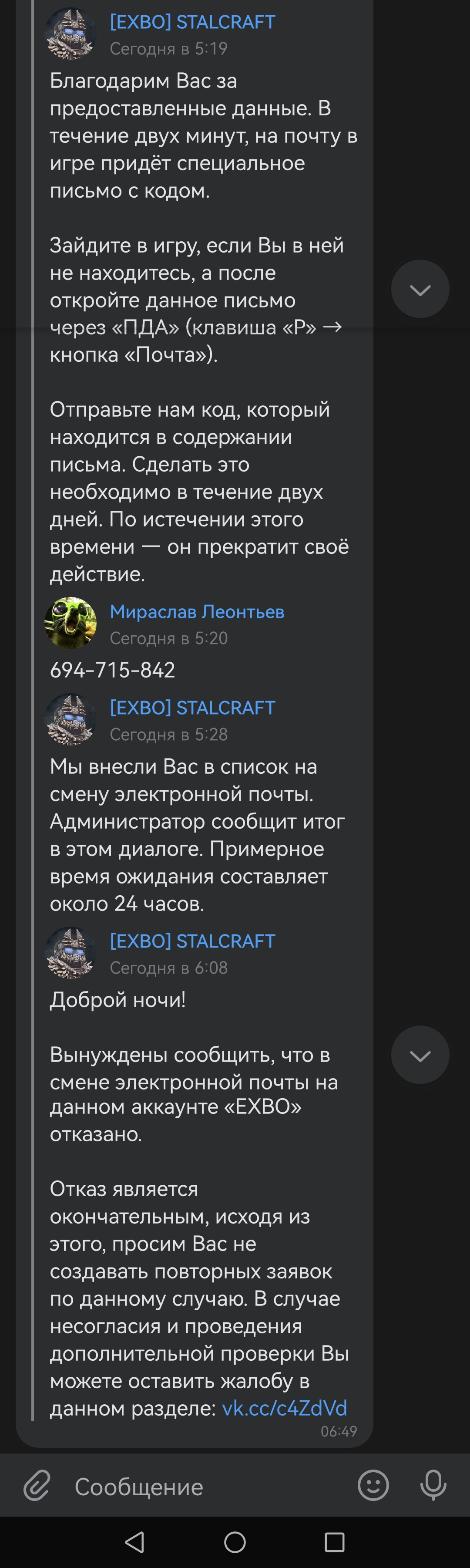Tap the Android back triangle button
Screen dimensions: 470x1568
pyautogui.click(x=134, y=1542)
